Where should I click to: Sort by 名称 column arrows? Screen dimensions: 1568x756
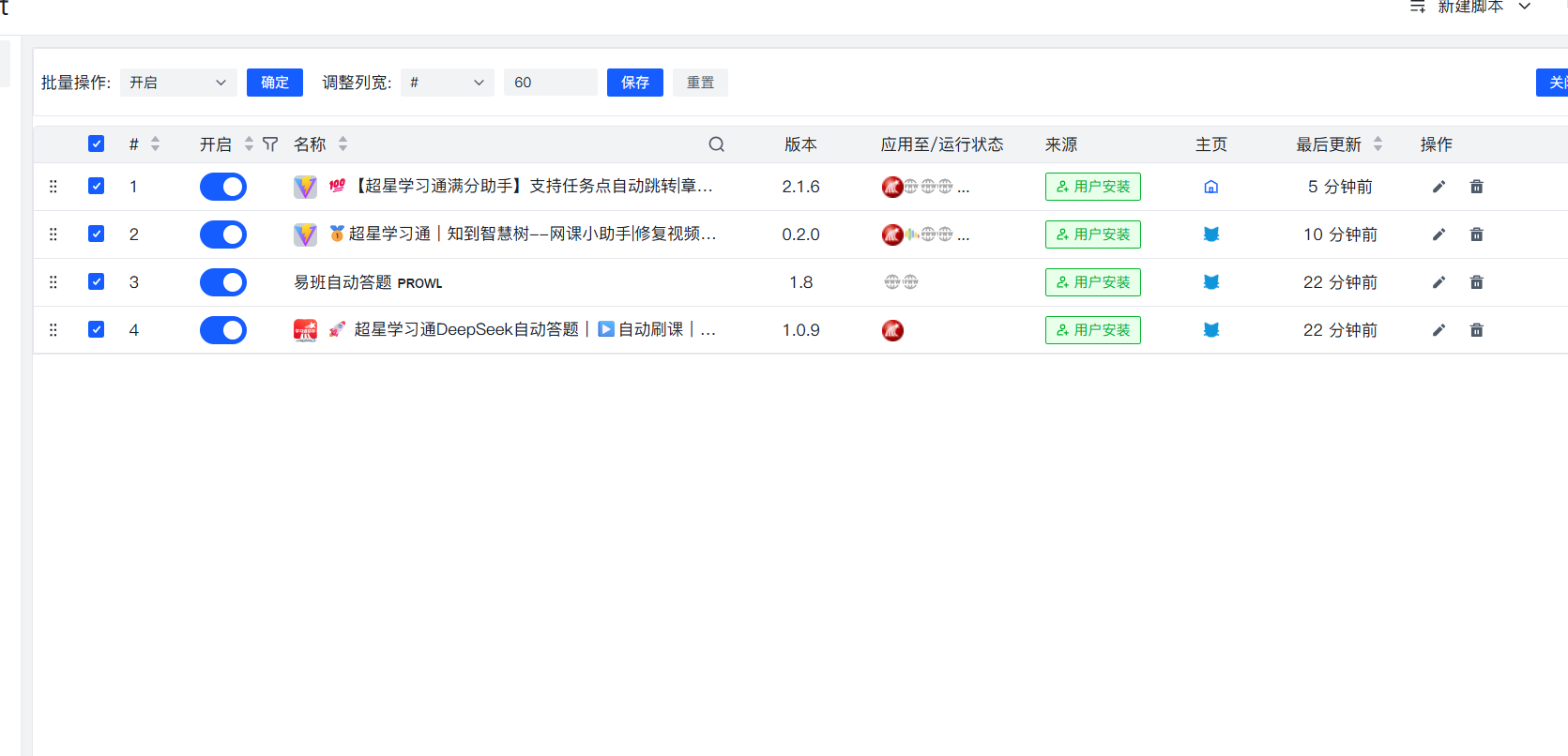click(x=343, y=144)
